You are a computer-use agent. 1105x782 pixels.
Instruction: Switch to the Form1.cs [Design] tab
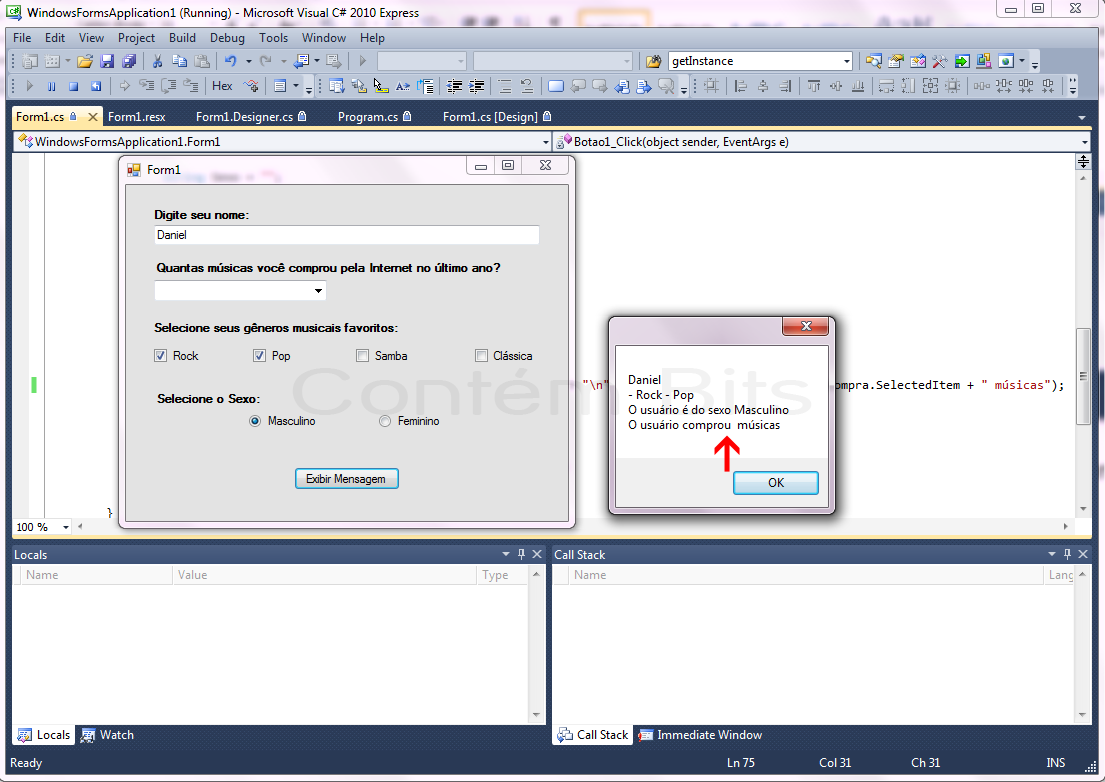click(x=497, y=117)
